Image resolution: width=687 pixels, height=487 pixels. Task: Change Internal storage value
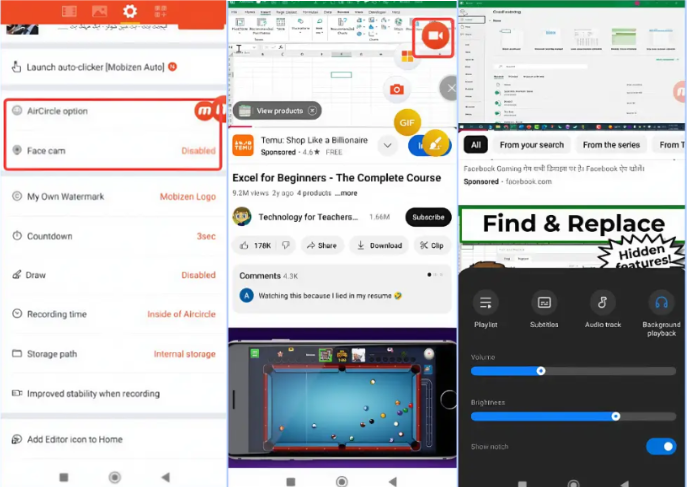(184, 354)
